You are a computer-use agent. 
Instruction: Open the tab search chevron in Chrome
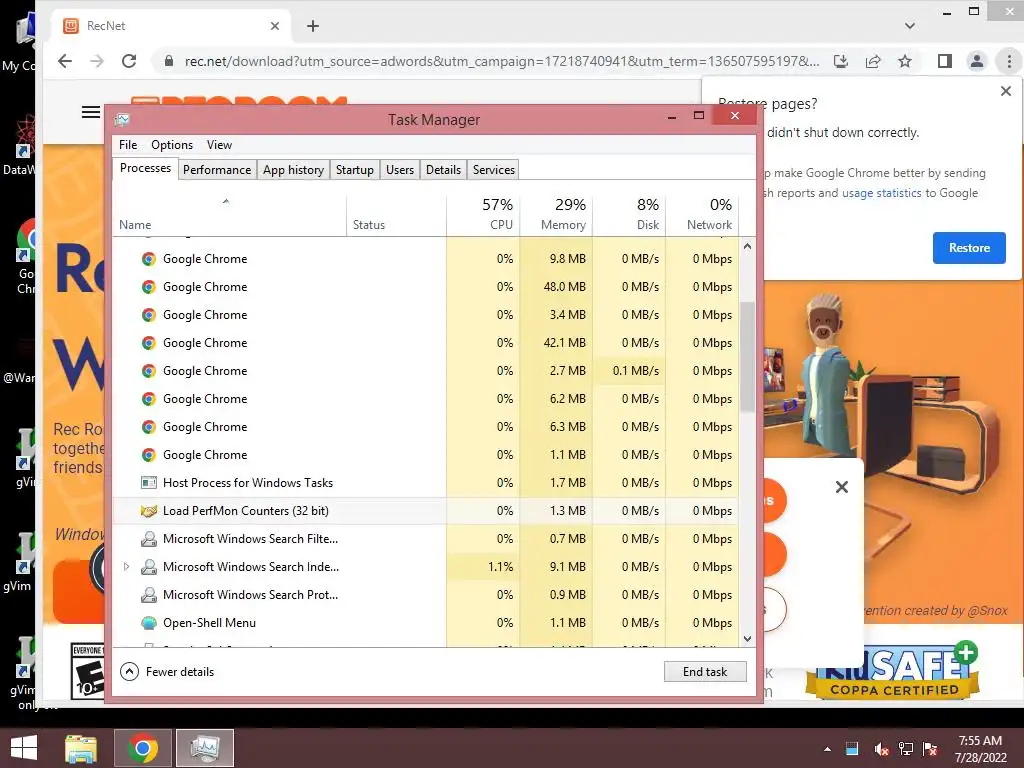click(910, 26)
